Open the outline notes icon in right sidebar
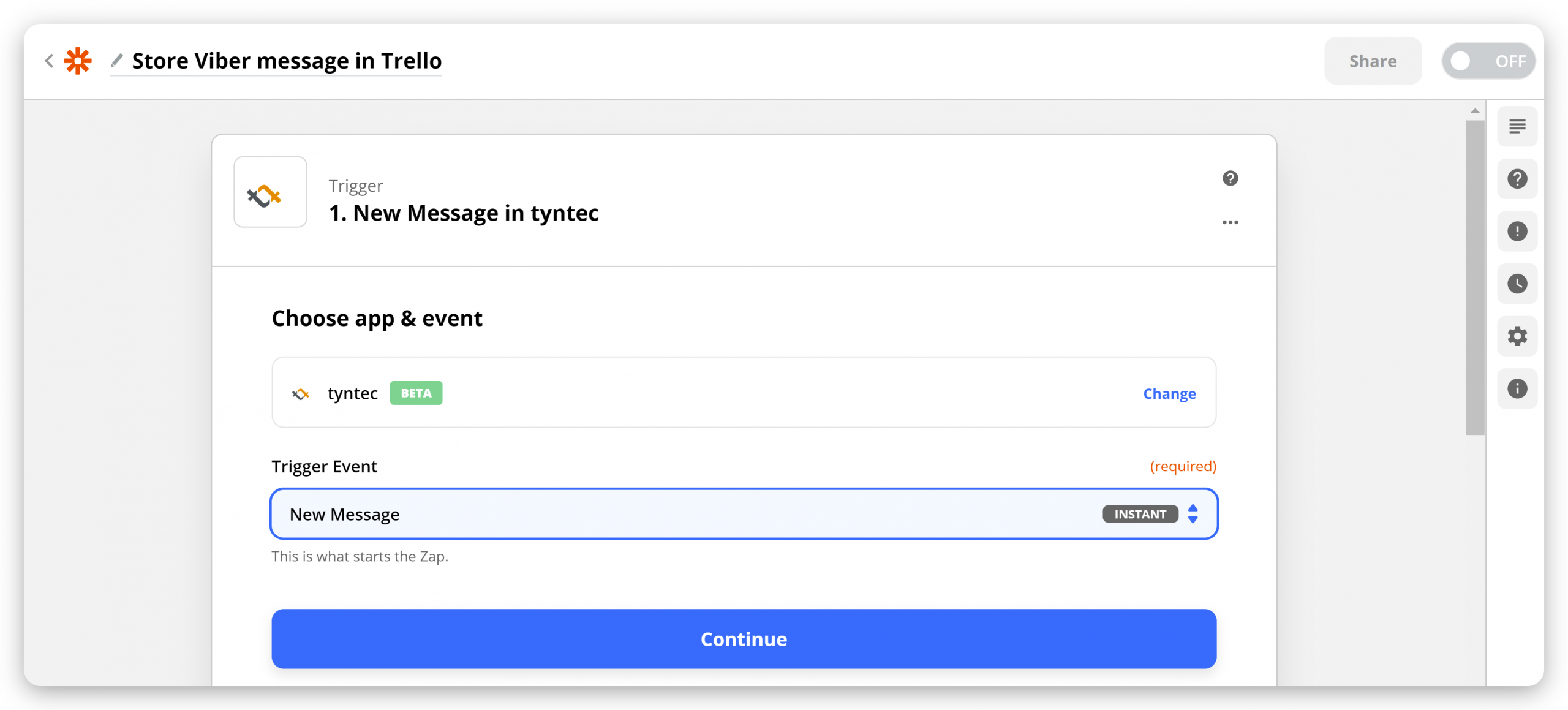Screen dimensions: 1568x710 (1517, 127)
